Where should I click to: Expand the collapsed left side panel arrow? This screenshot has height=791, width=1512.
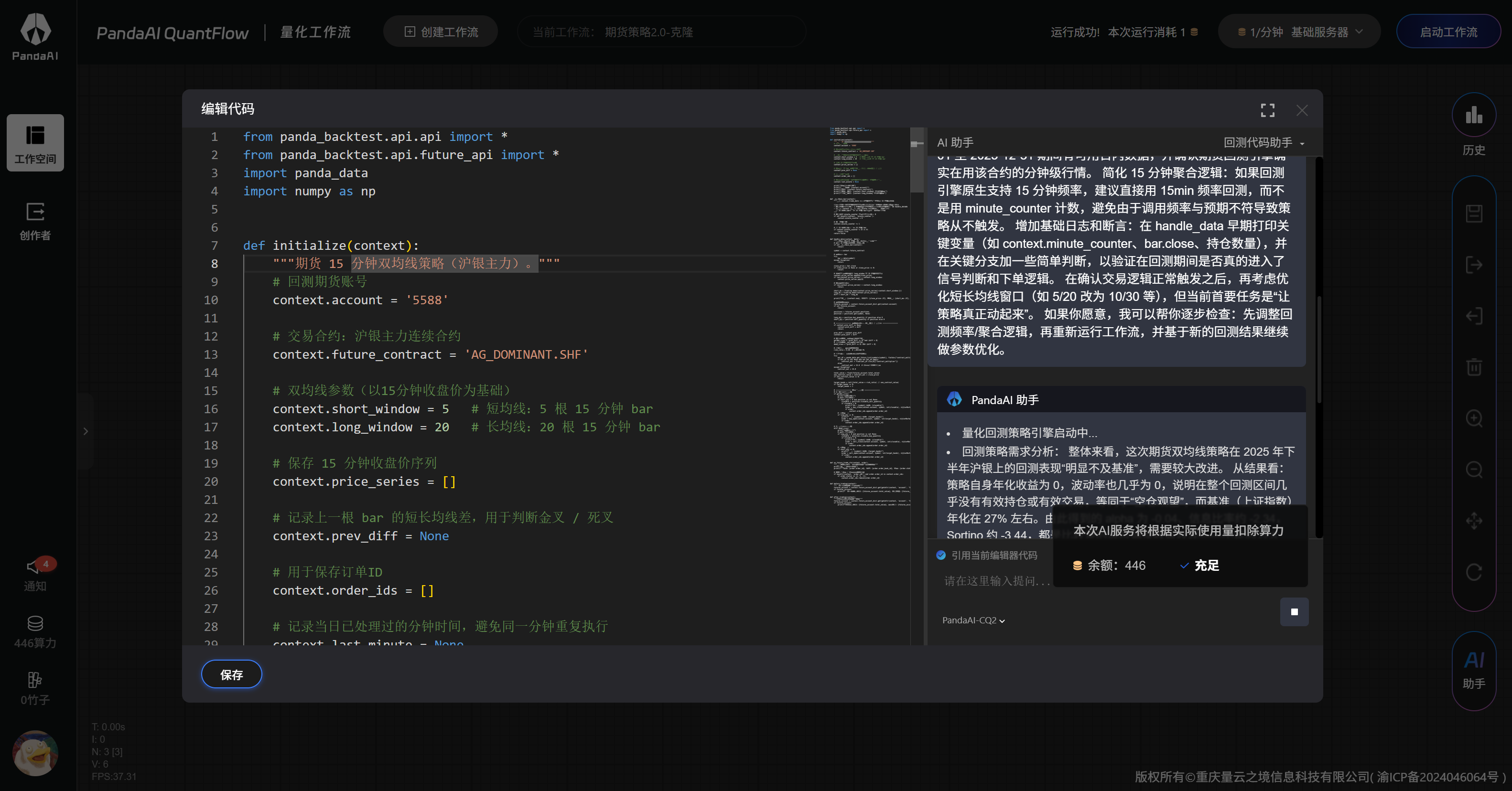86,431
